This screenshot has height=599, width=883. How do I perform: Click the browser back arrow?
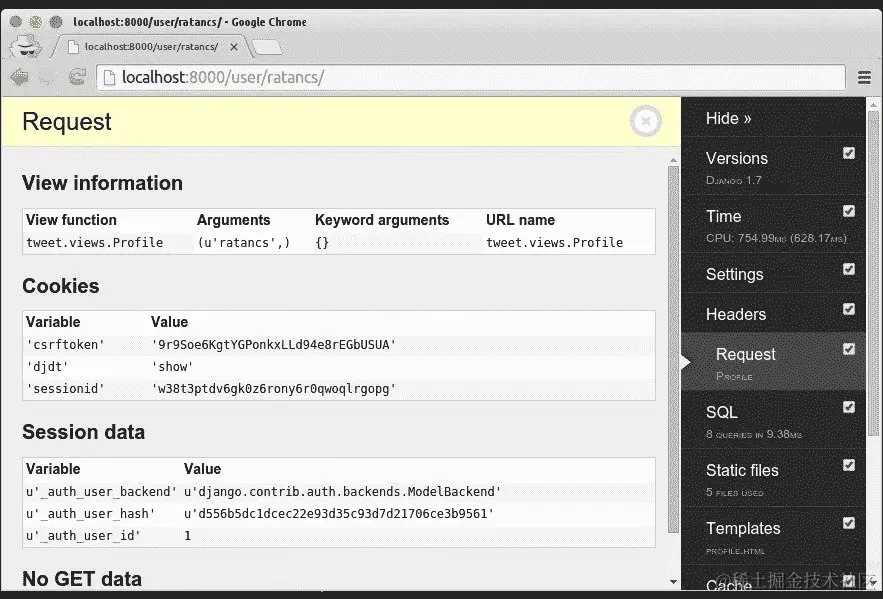coord(19,77)
